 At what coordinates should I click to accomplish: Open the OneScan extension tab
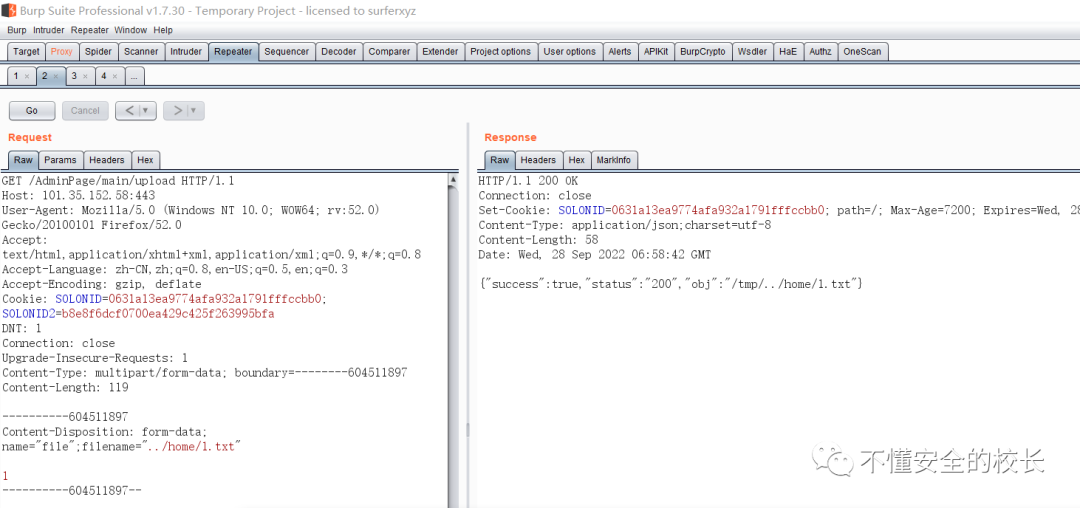[862, 52]
